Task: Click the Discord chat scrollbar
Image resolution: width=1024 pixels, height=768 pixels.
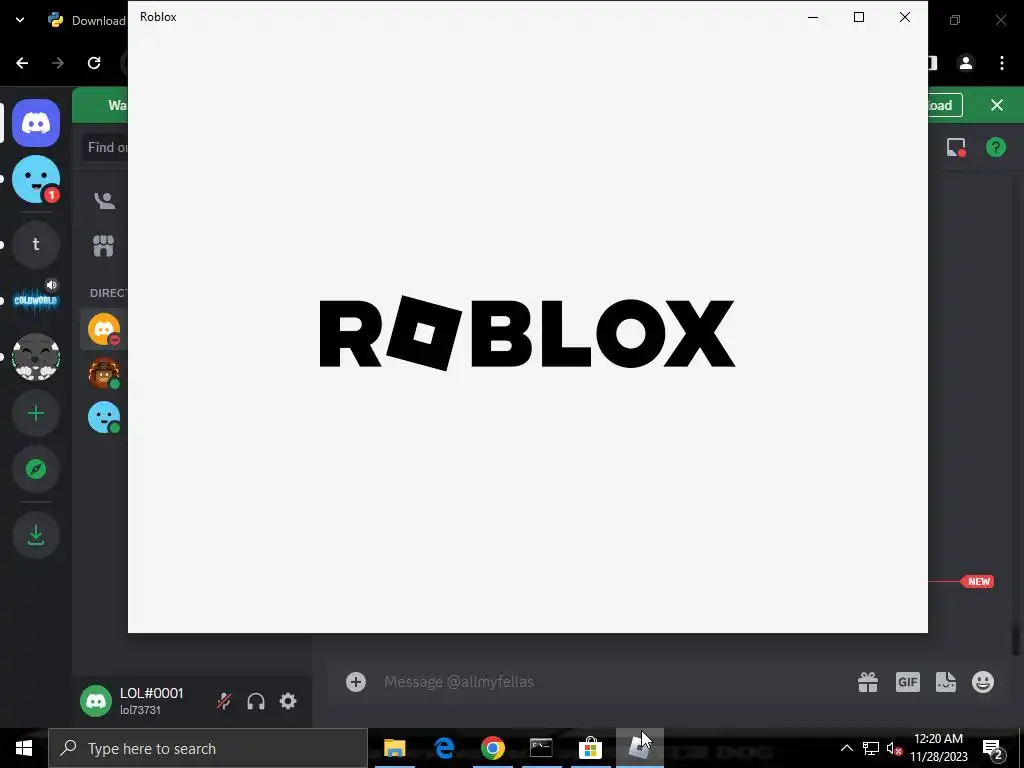Action: click(x=1016, y=640)
